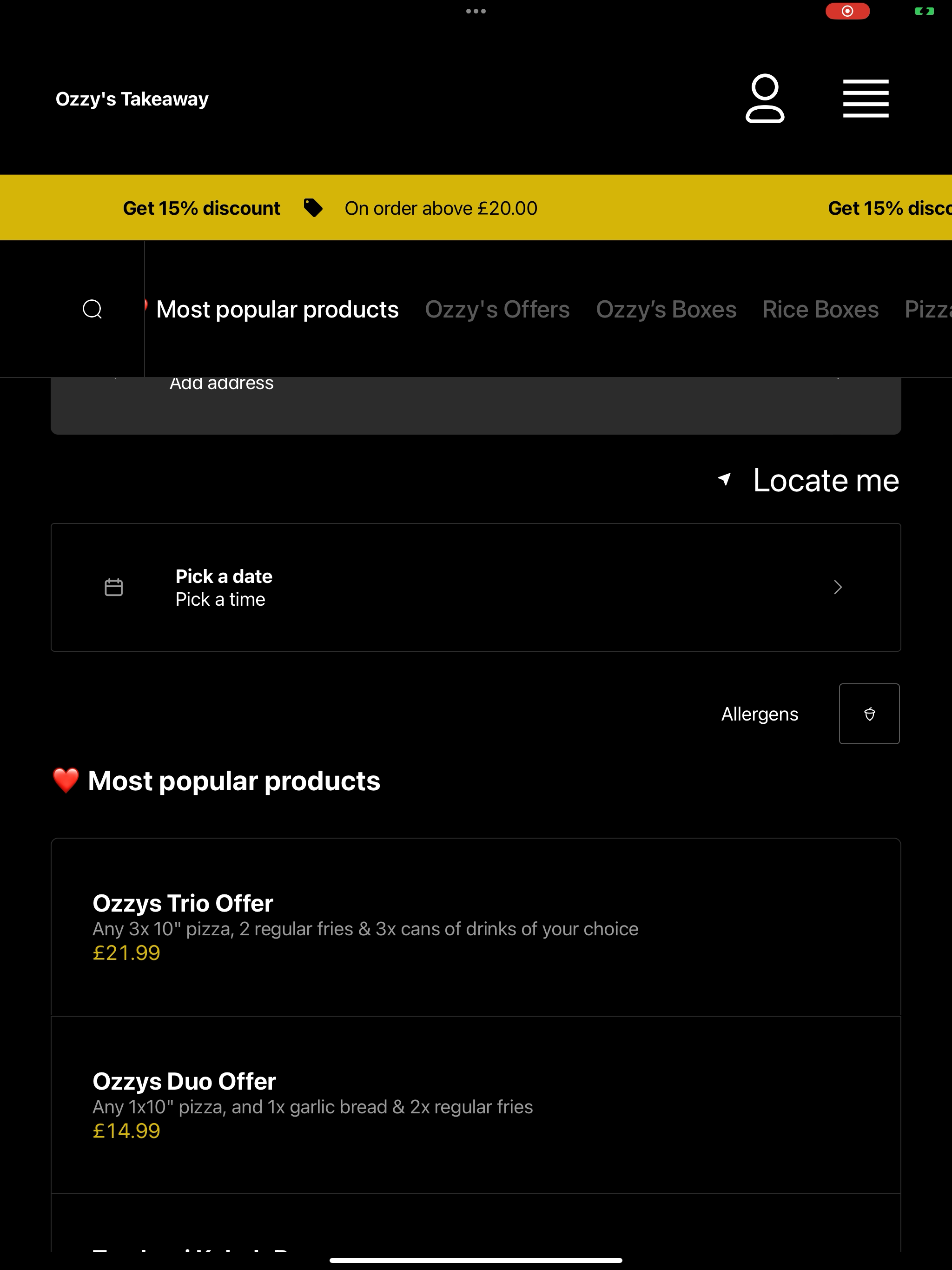This screenshot has width=952, height=1270.
Task: Tap the three-dot multitasking control at top
Action: (x=476, y=11)
